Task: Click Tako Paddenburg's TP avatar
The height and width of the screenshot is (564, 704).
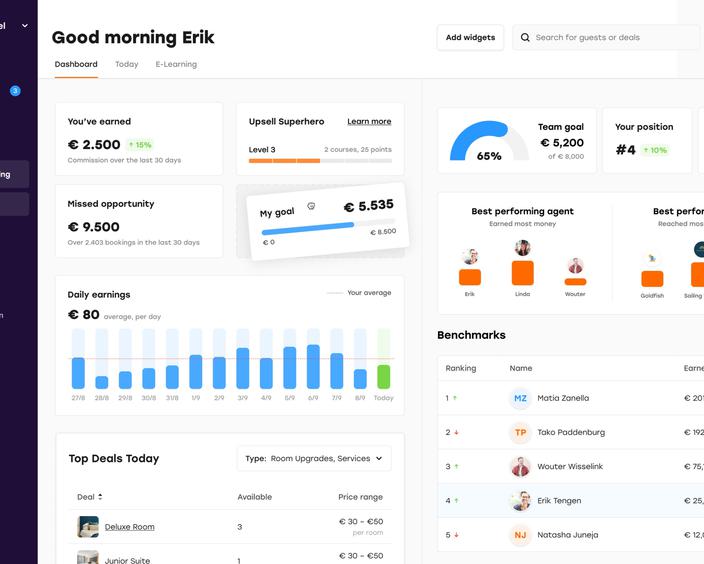Action: (x=520, y=432)
